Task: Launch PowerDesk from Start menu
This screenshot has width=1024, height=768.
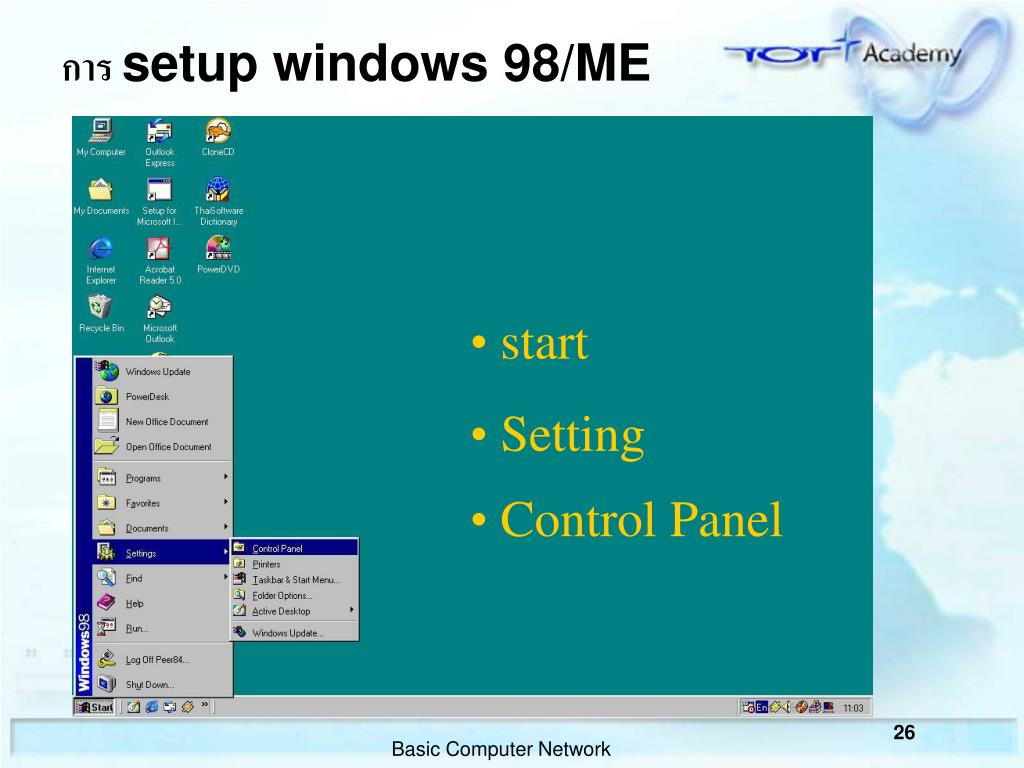Action: click(163, 396)
